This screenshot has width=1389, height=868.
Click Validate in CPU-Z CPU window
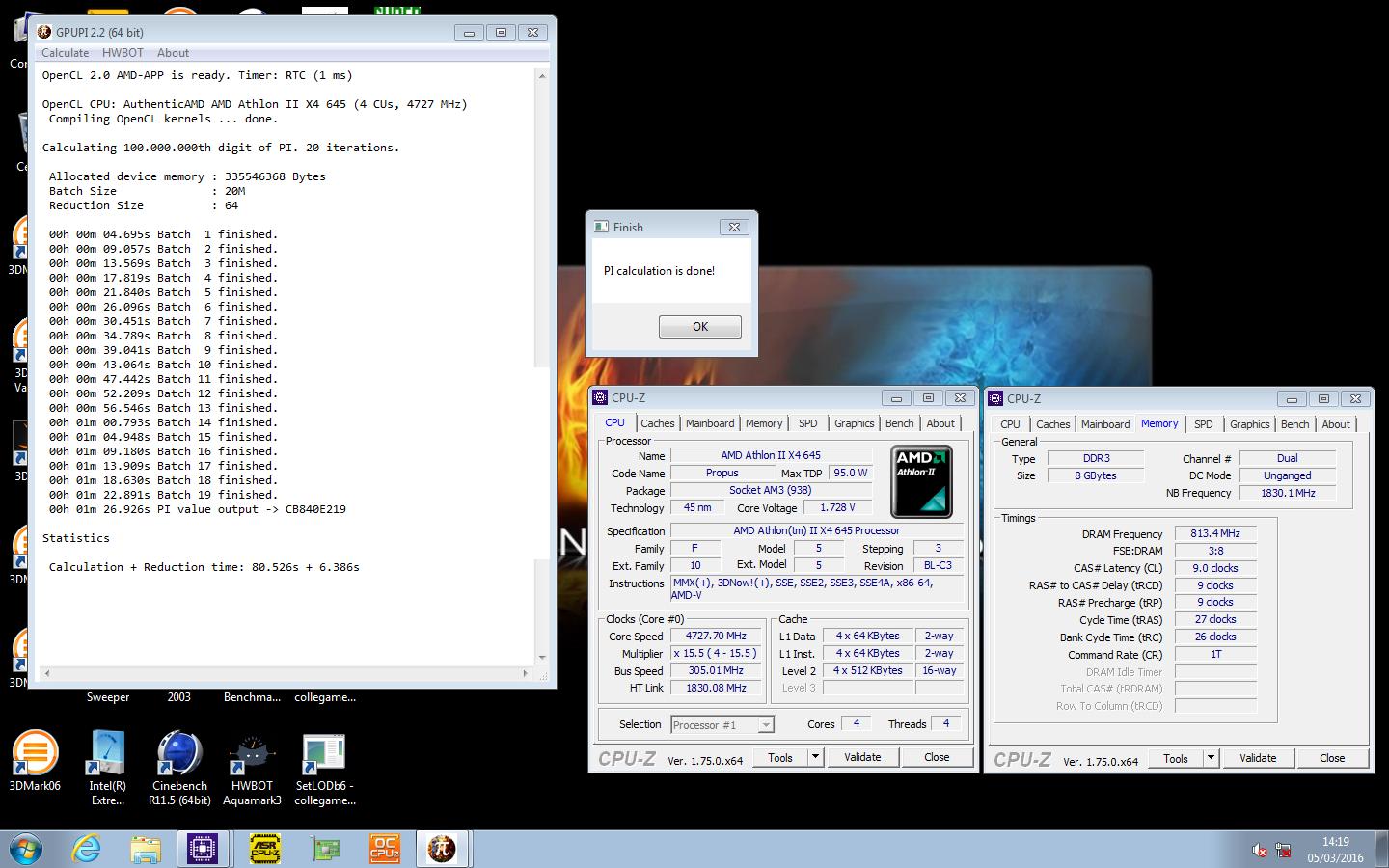tap(862, 757)
